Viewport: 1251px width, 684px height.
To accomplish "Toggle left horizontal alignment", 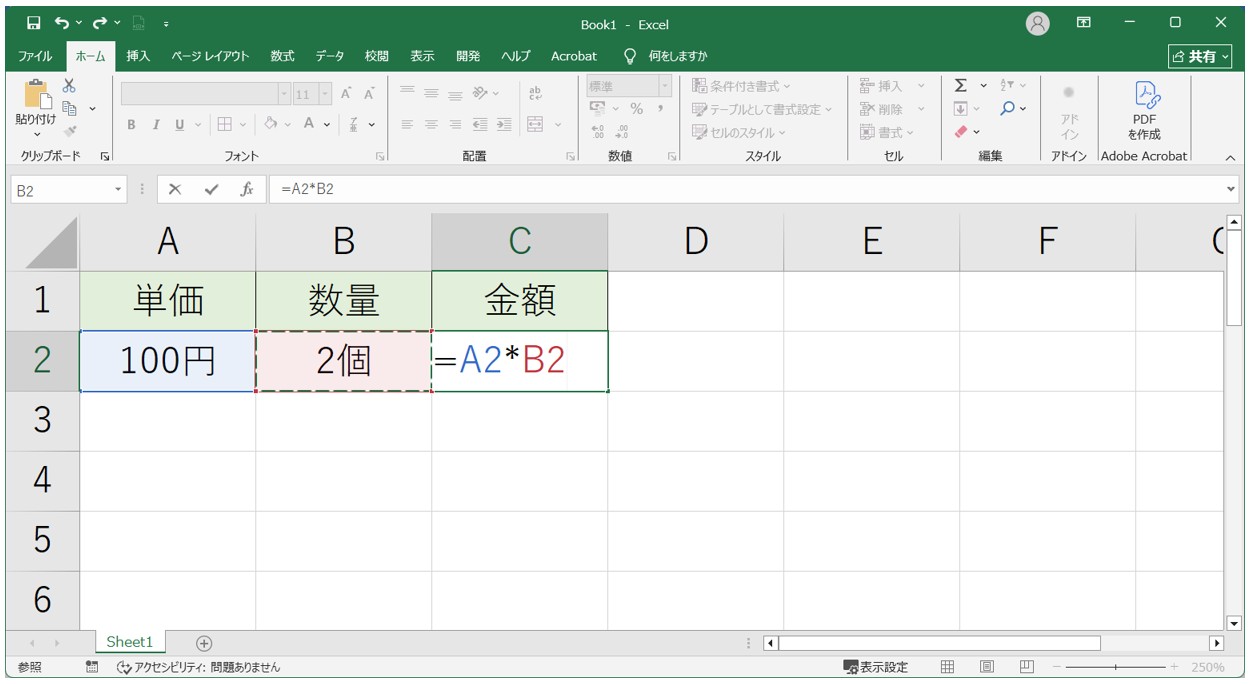I will point(407,125).
